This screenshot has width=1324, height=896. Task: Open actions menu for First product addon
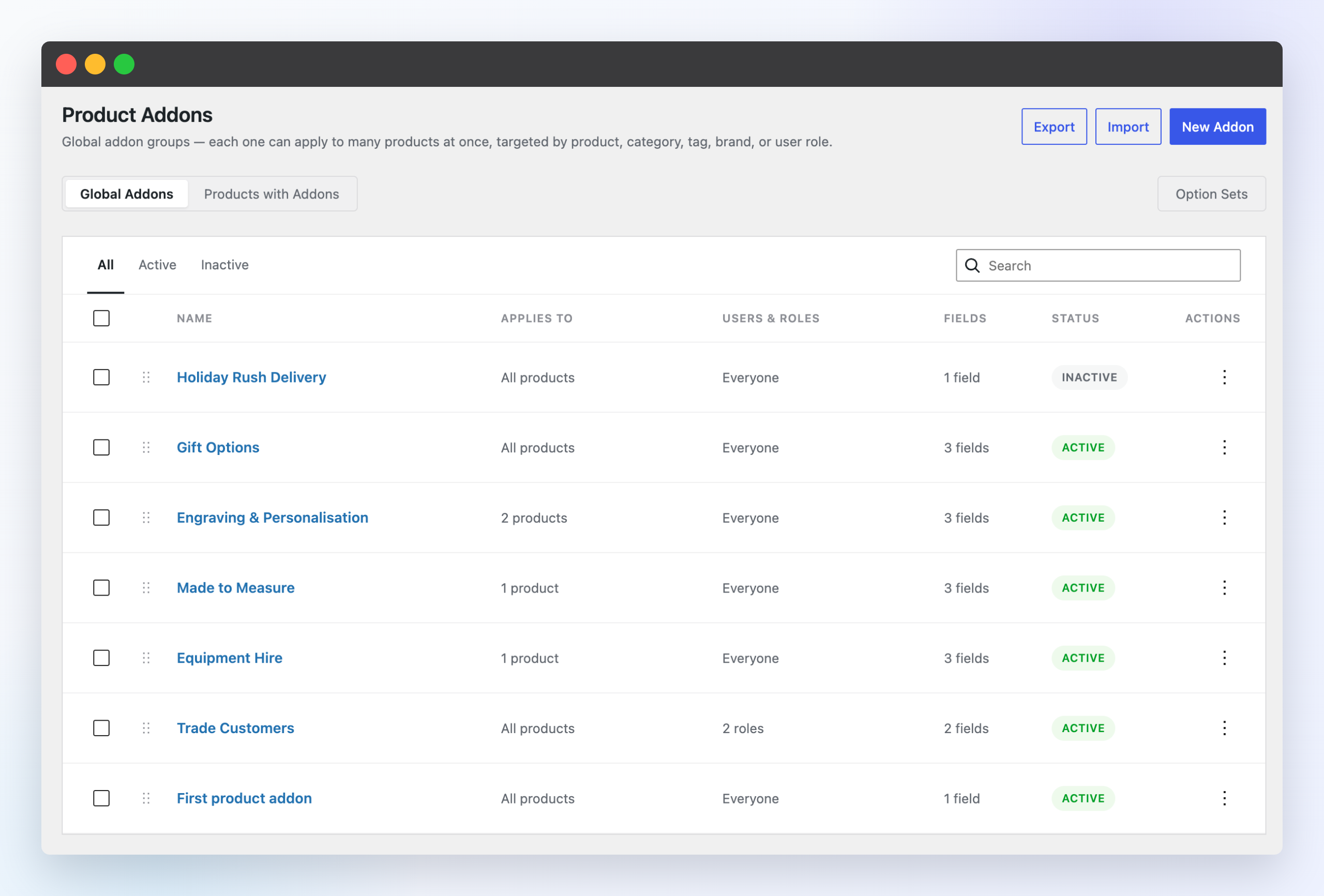coord(1224,798)
